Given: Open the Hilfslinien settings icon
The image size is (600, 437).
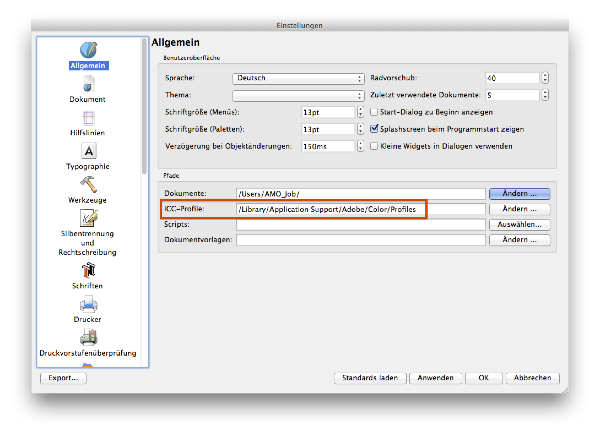Looking at the screenshot, I should click(88, 118).
